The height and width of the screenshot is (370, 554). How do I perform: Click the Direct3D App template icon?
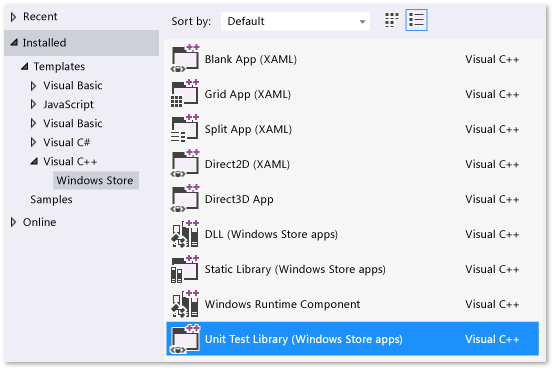pyautogui.click(x=185, y=198)
